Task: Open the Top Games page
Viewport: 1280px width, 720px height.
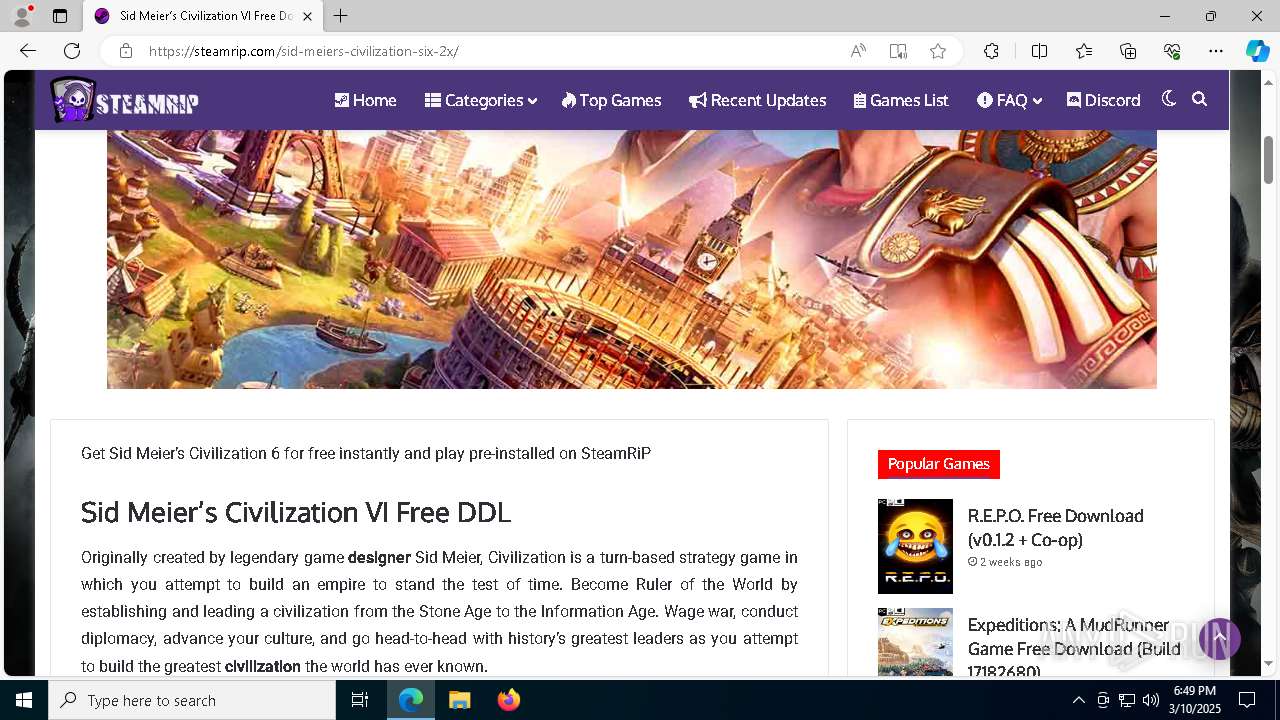Action: (x=611, y=100)
